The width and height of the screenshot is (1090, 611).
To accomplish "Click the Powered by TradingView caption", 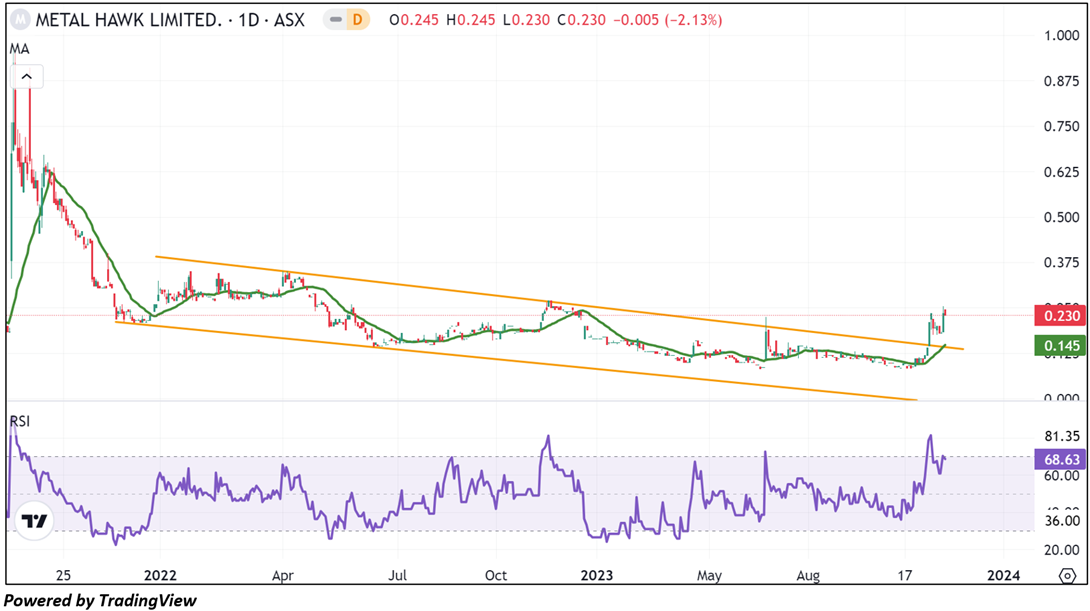I will [x=100, y=601].
